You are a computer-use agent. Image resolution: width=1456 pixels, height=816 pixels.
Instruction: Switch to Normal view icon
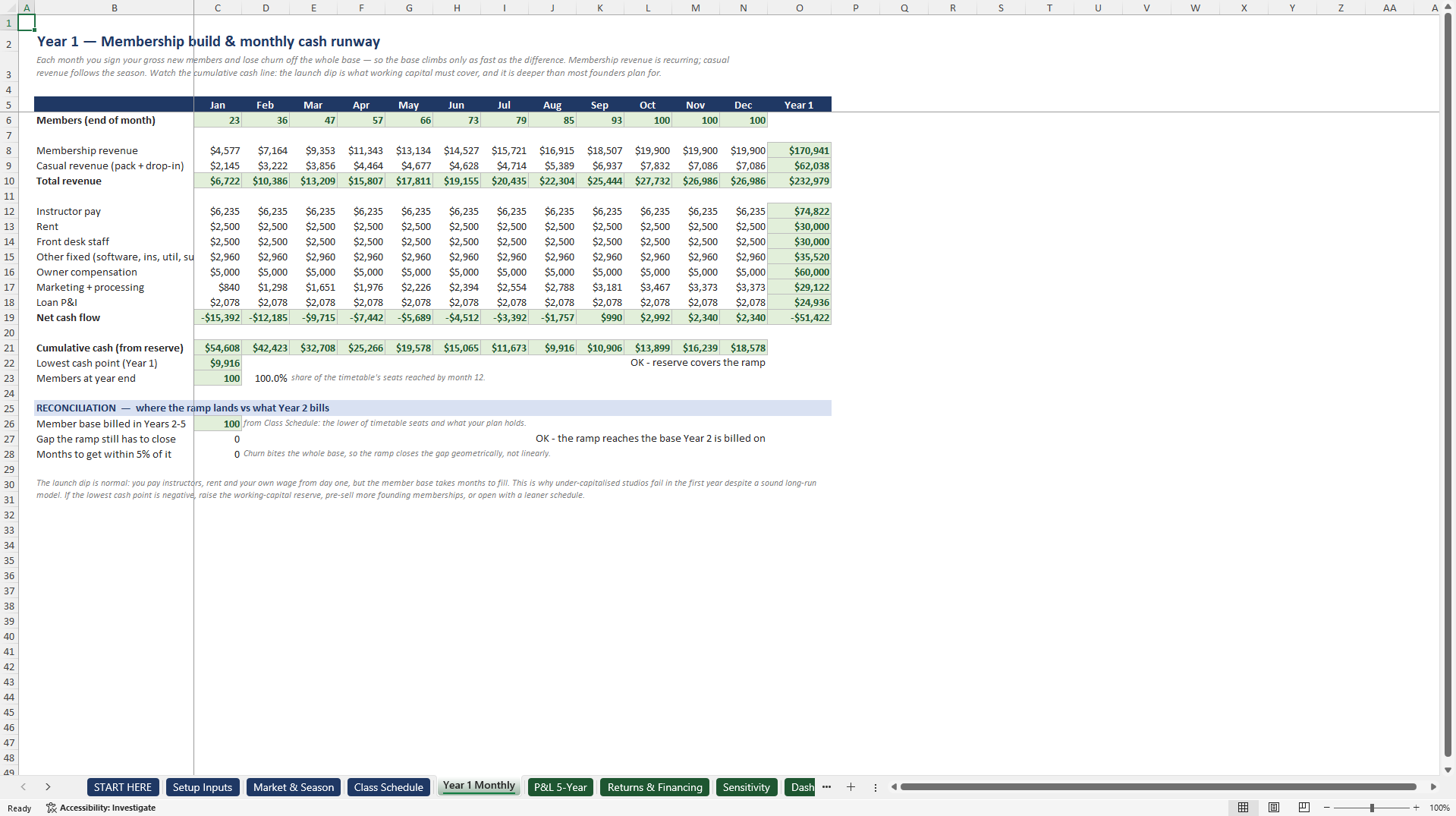(1243, 808)
